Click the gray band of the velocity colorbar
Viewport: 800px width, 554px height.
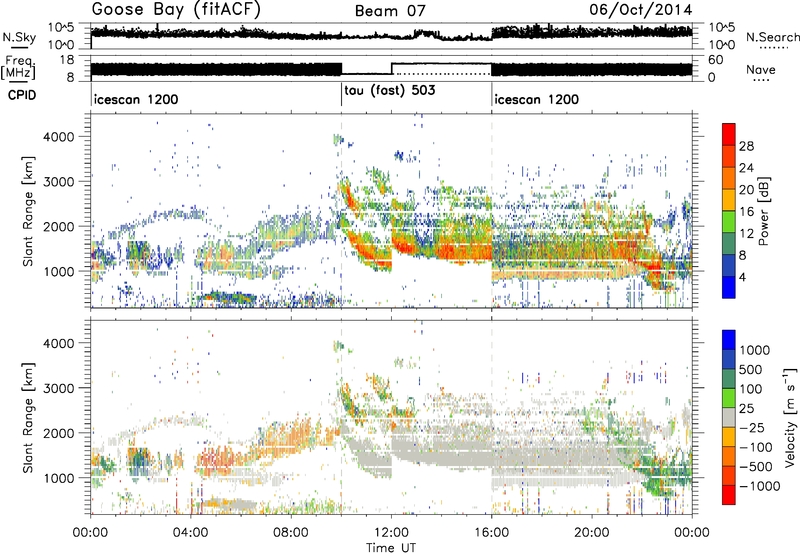tap(729, 418)
